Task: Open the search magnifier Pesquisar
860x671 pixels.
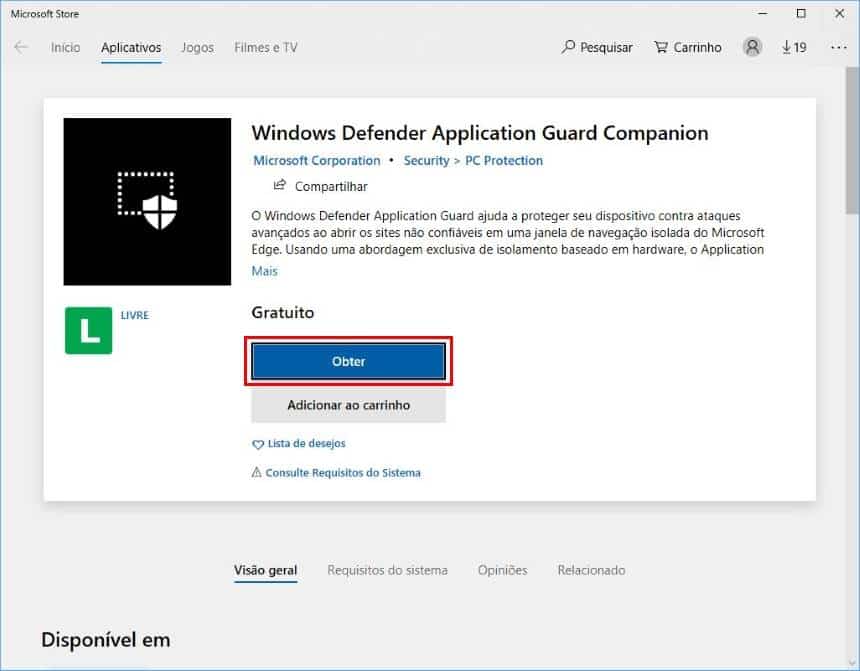Action: (x=597, y=47)
